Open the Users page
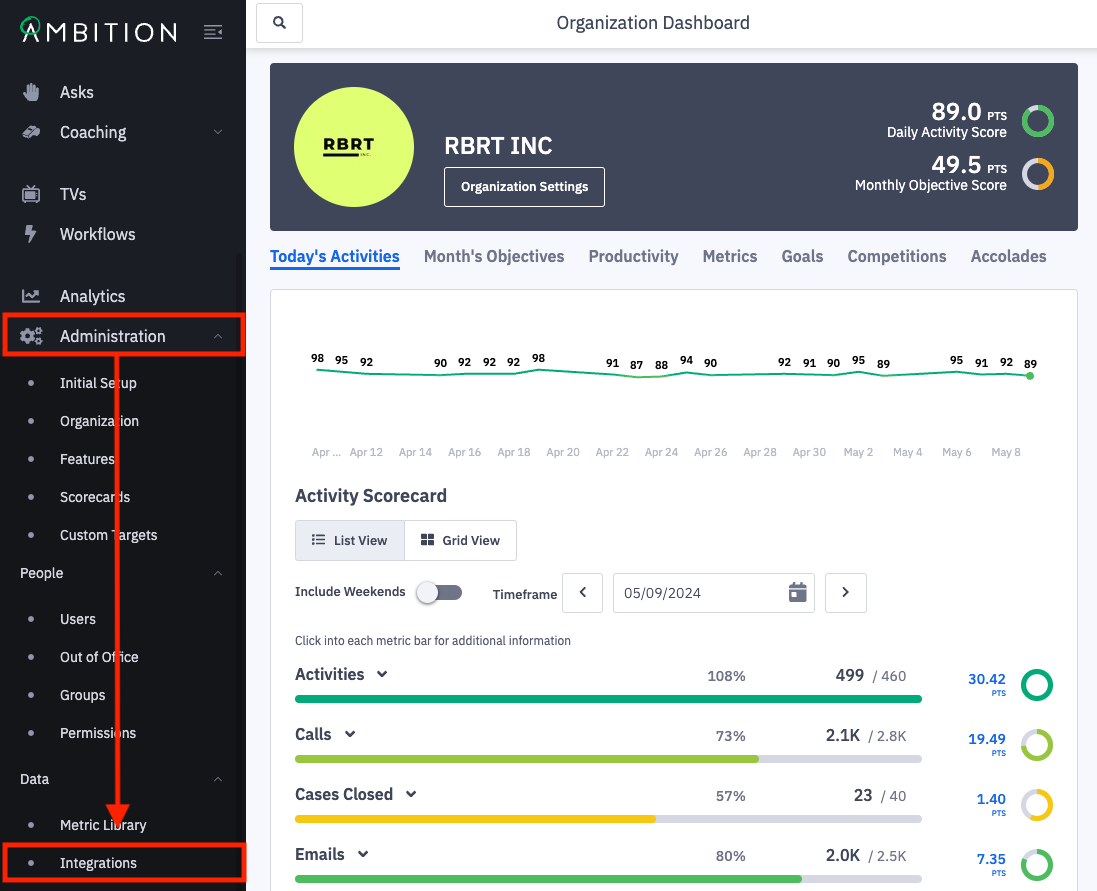 coord(78,619)
